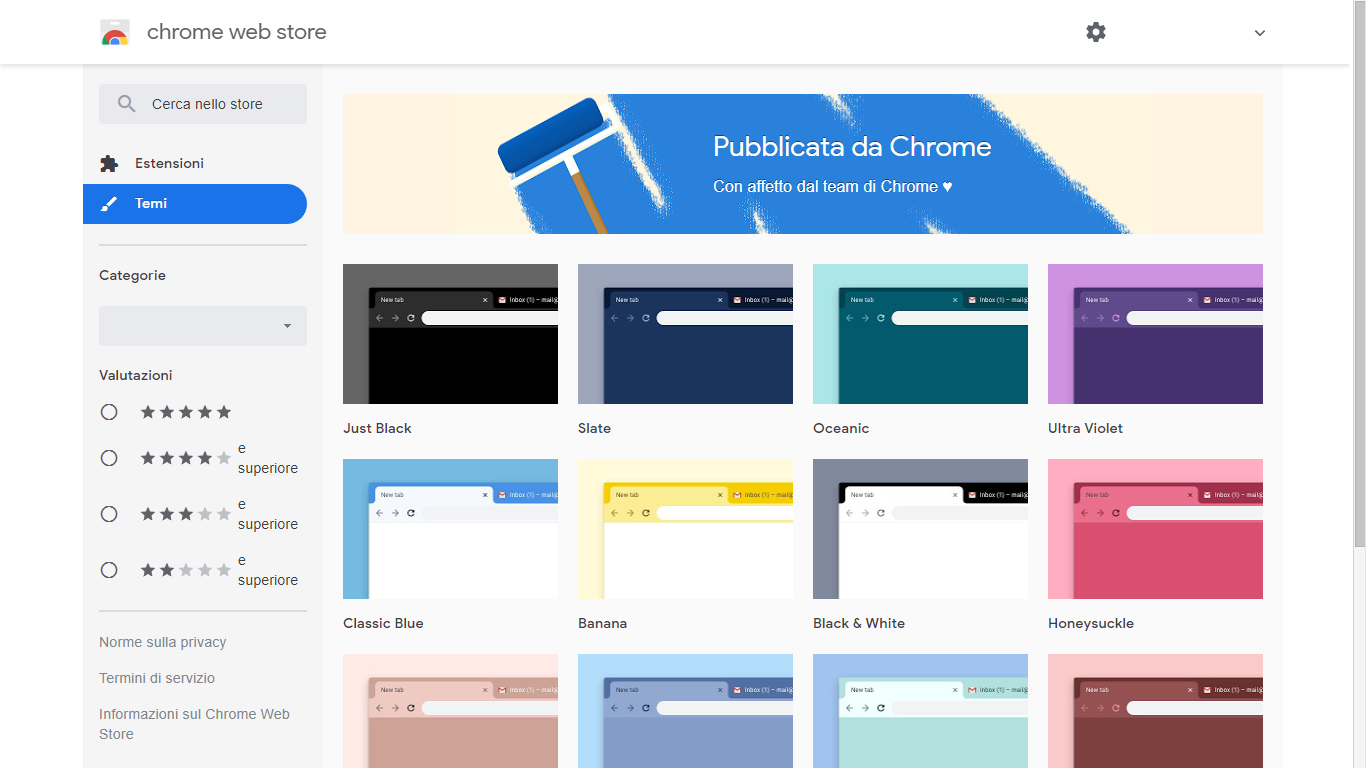Click the 'Slate' theme title
This screenshot has width=1366, height=768.
594,428
